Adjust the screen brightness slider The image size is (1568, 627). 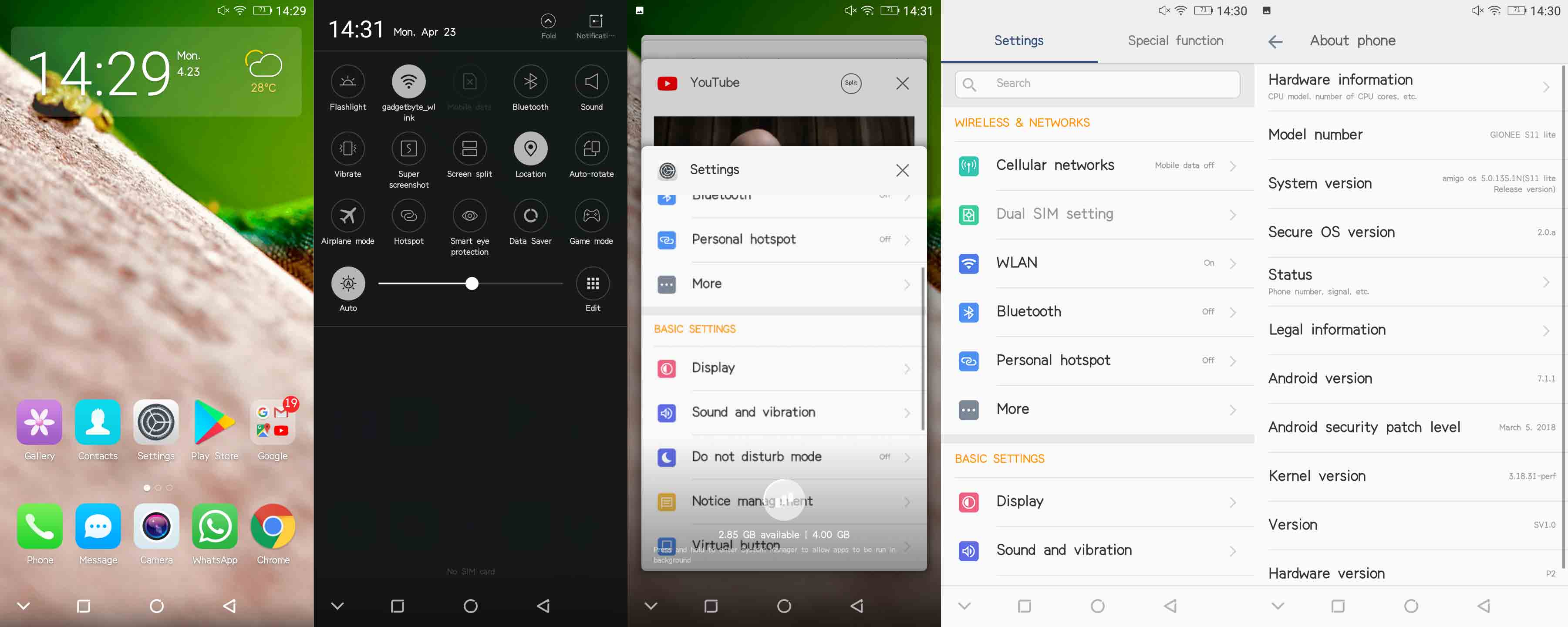[x=472, y=283]
